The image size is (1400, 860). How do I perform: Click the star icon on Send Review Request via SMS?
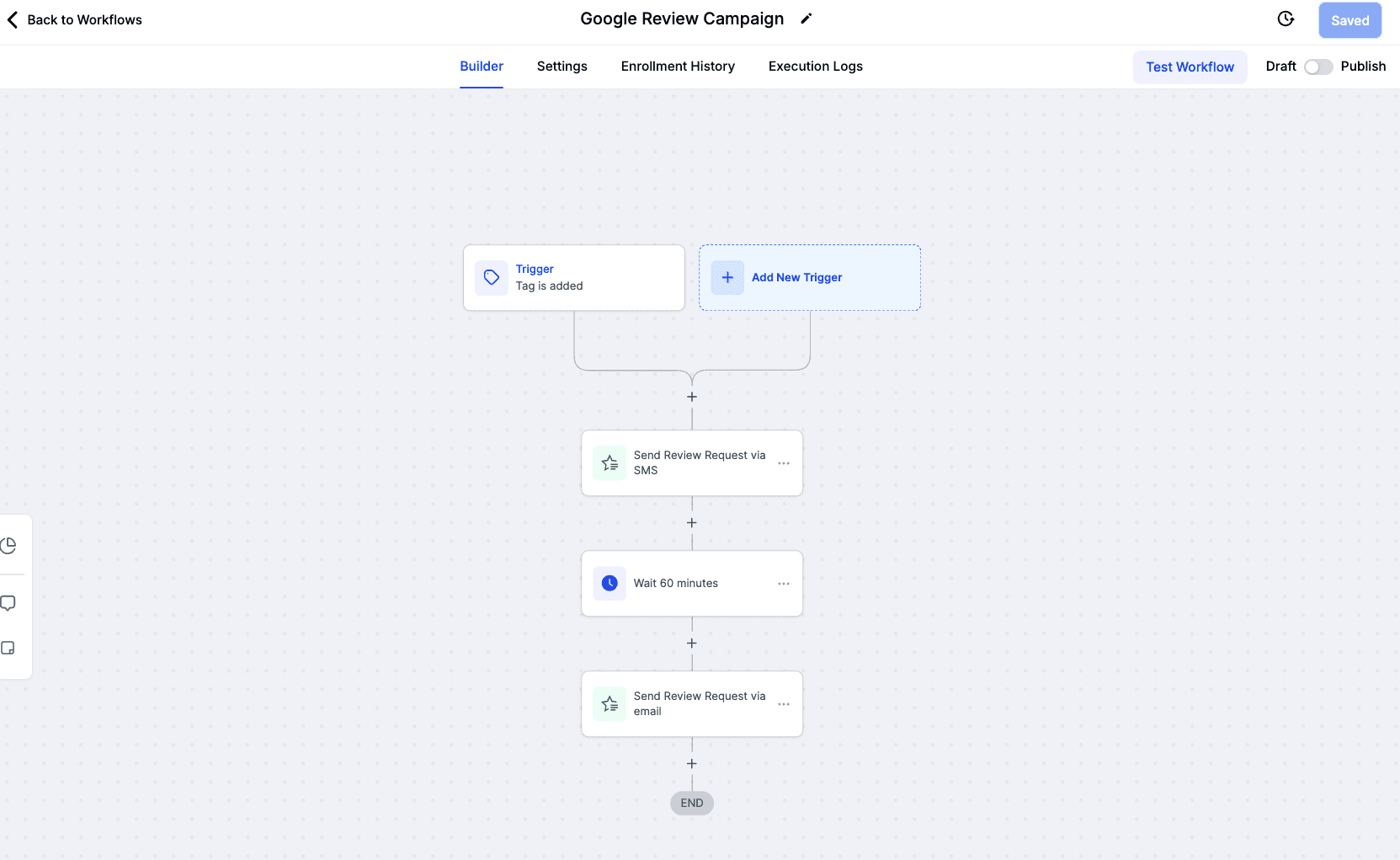(x=610, y=463)
